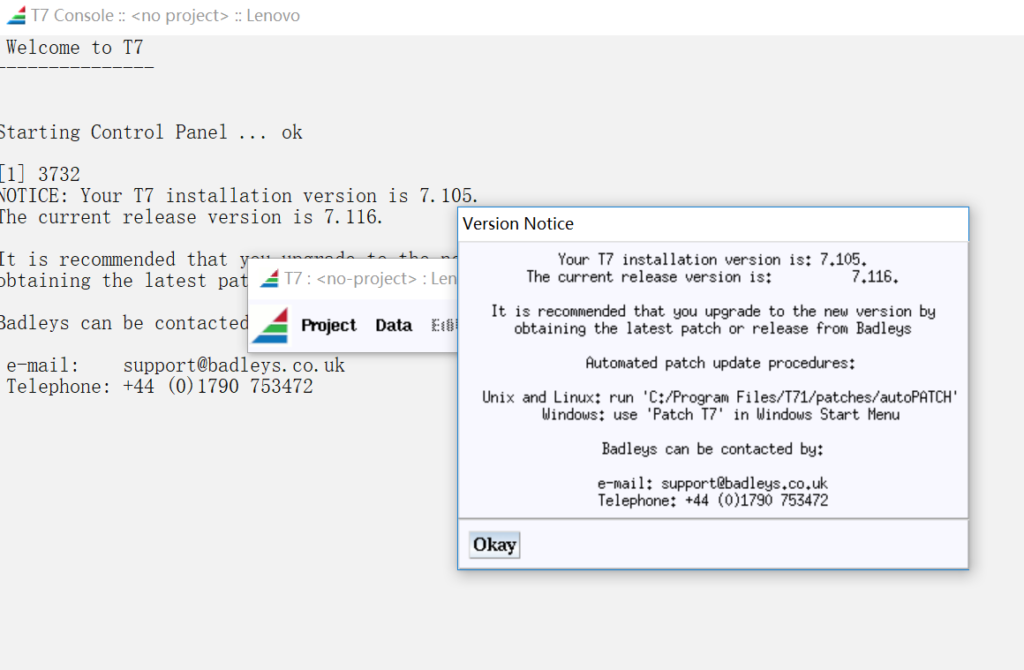Click the autoPATCH path line in dialog
Viewport: 1024px width, 670px height.
pos(720,397)
